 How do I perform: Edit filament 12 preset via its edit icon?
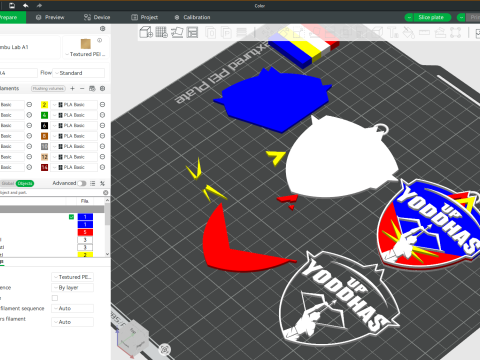coord(102,157)
